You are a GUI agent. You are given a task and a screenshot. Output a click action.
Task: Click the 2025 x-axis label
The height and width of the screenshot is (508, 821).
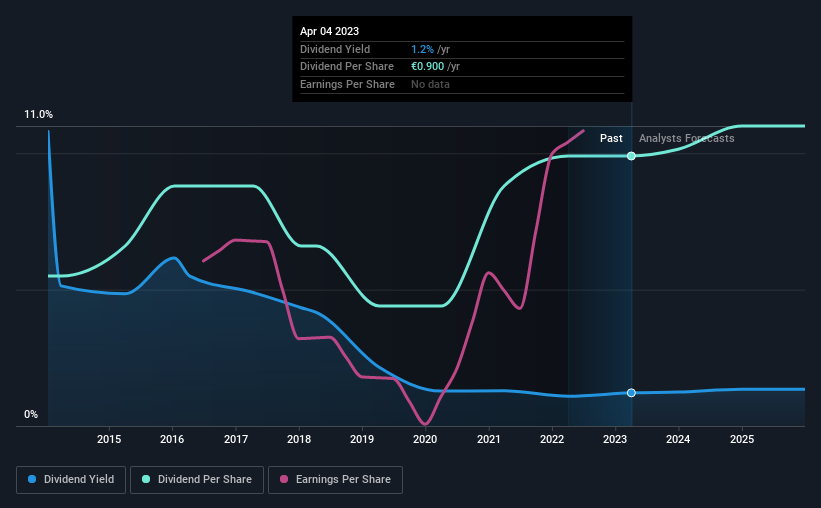click(x=742, y=439)
